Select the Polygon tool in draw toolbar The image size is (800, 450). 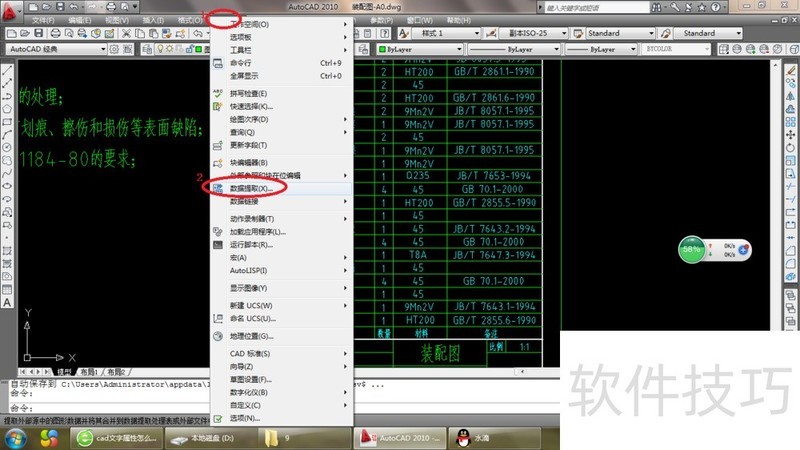point(7,109)
